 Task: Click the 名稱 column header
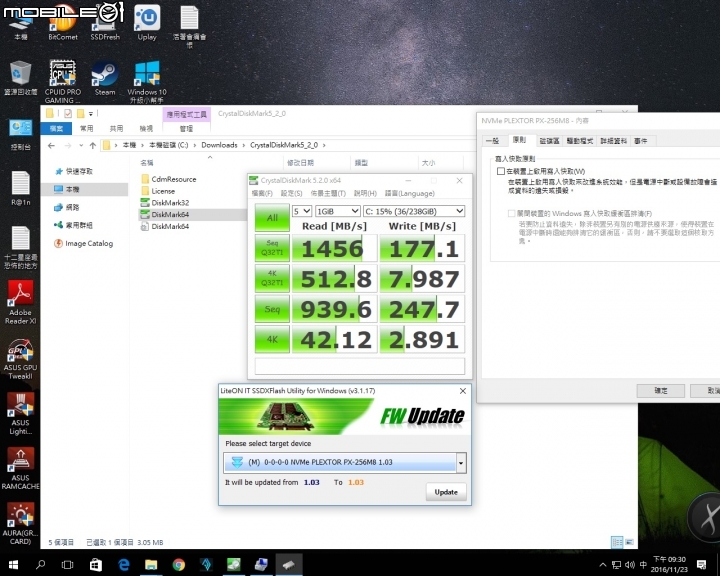pyautogui.click(x=147, y=163)
